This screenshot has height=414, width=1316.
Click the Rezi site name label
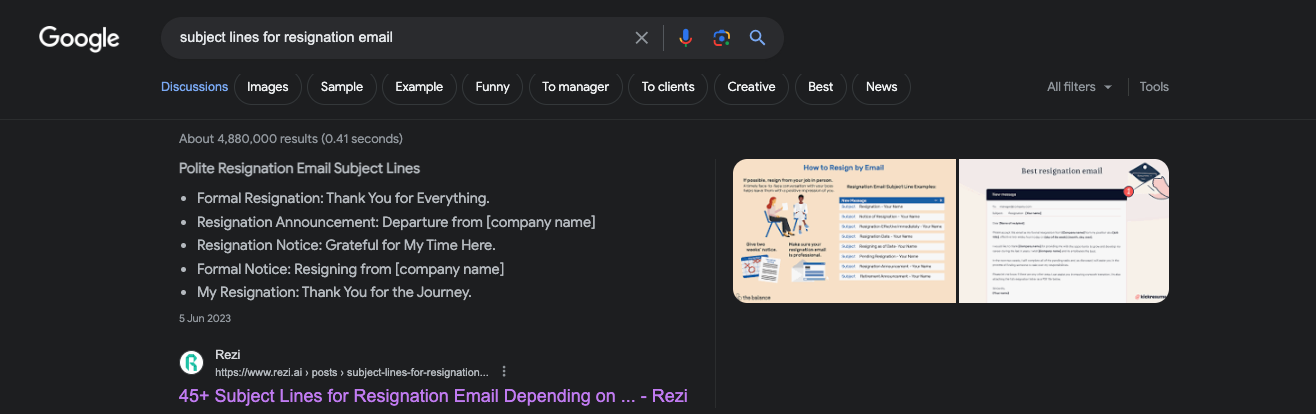(x=228, y=355)
